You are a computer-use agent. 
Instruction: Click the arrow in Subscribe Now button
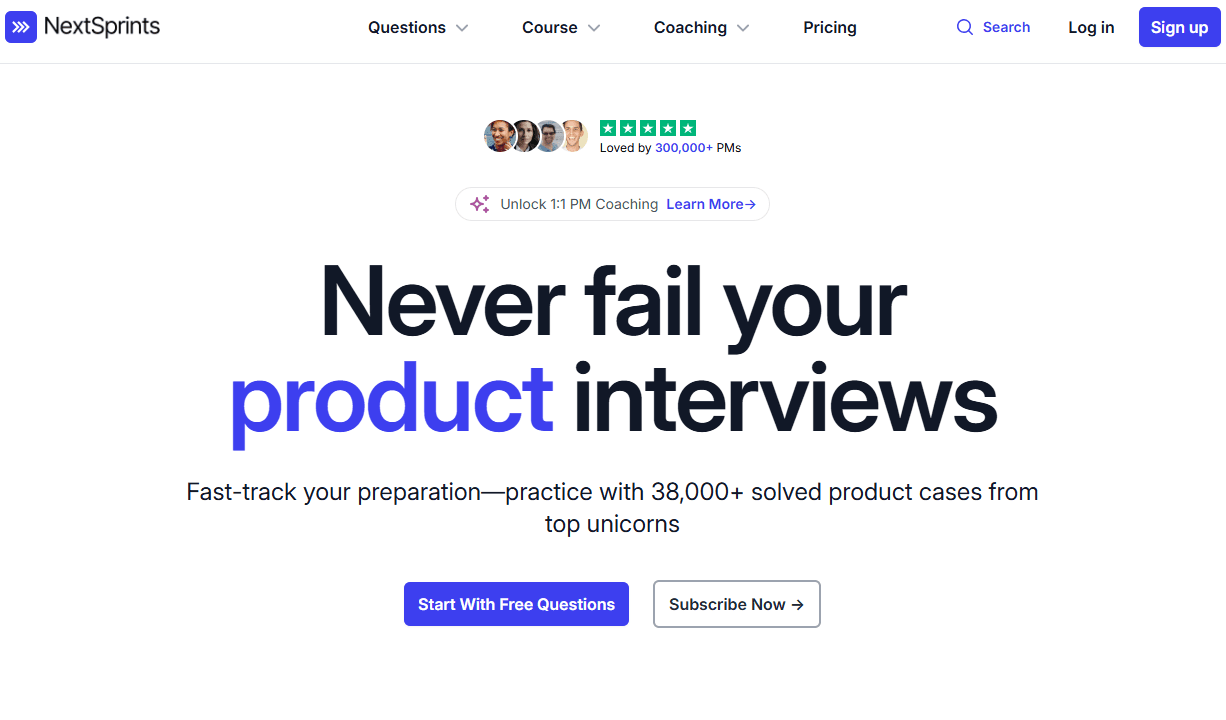click(x=797, y=604)
